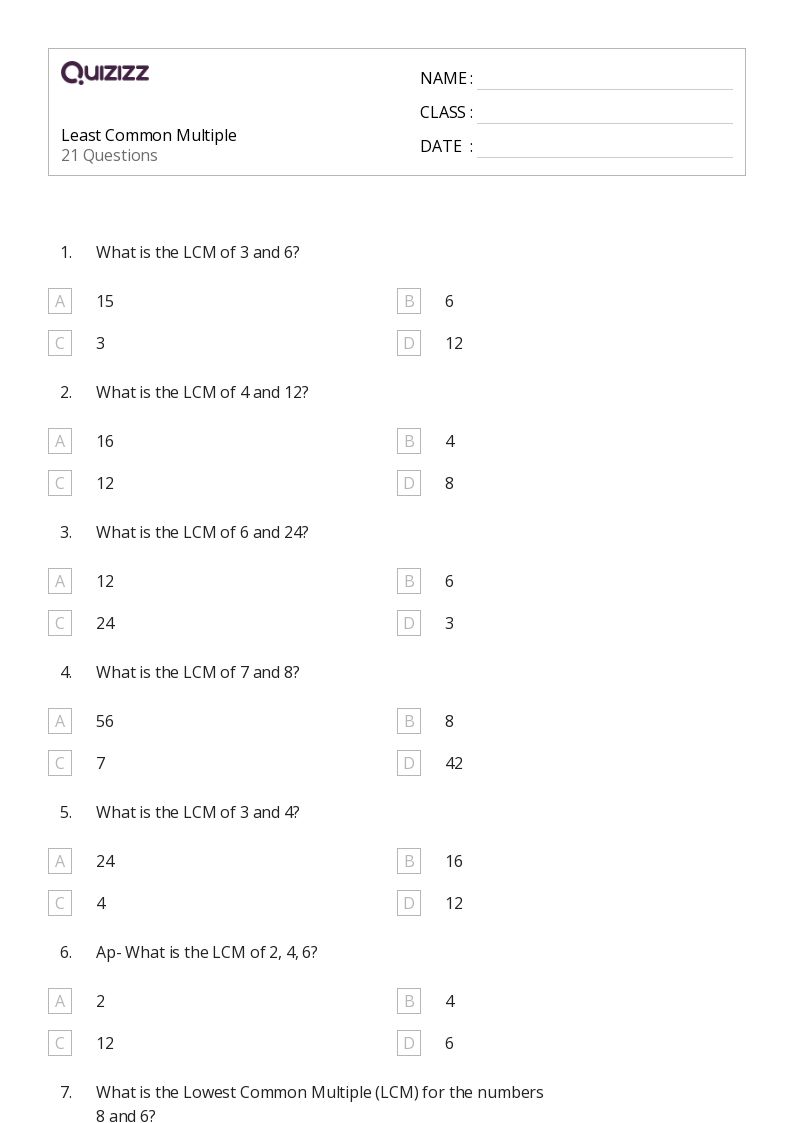Click the Quizizz logo
The height and width of the screenshot is (1123, 794).
[105, 72]
